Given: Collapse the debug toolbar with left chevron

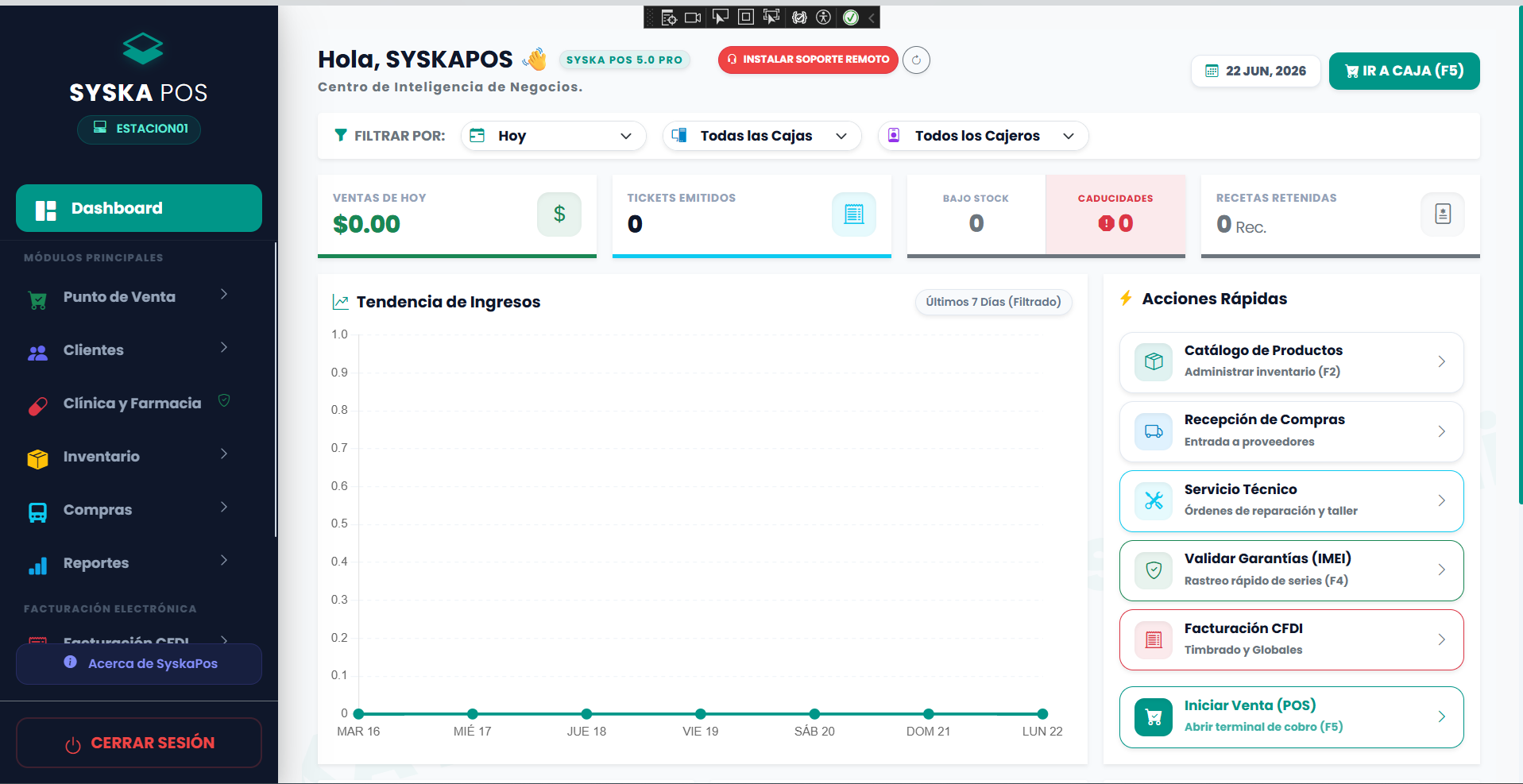Looking at the screenshot, I should 872,17.
